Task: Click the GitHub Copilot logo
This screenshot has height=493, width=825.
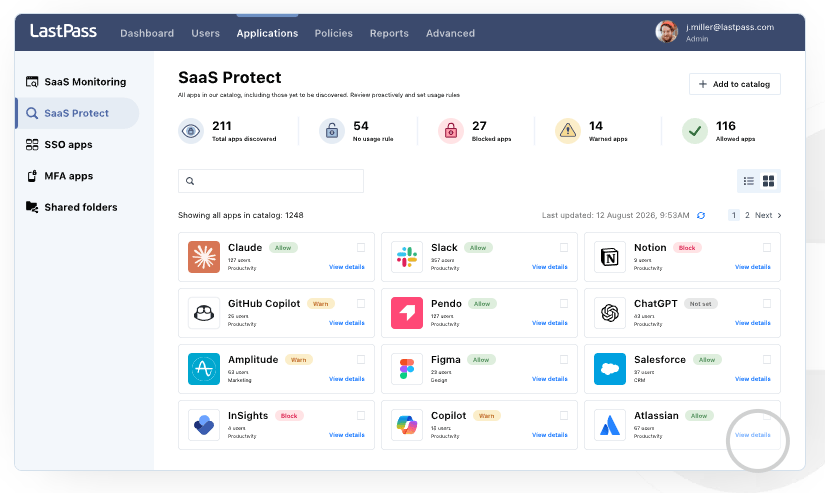Action: [x=204, y=313]
